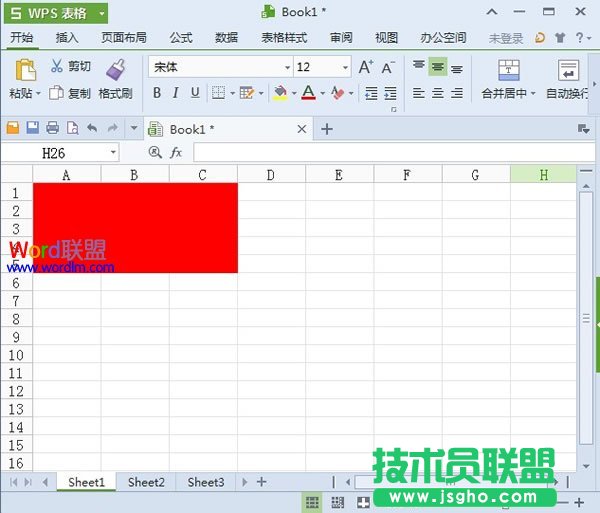This screenshot has width=600, height=513.
Task: Open the 数据 ribbon tab
Action: 227,37
